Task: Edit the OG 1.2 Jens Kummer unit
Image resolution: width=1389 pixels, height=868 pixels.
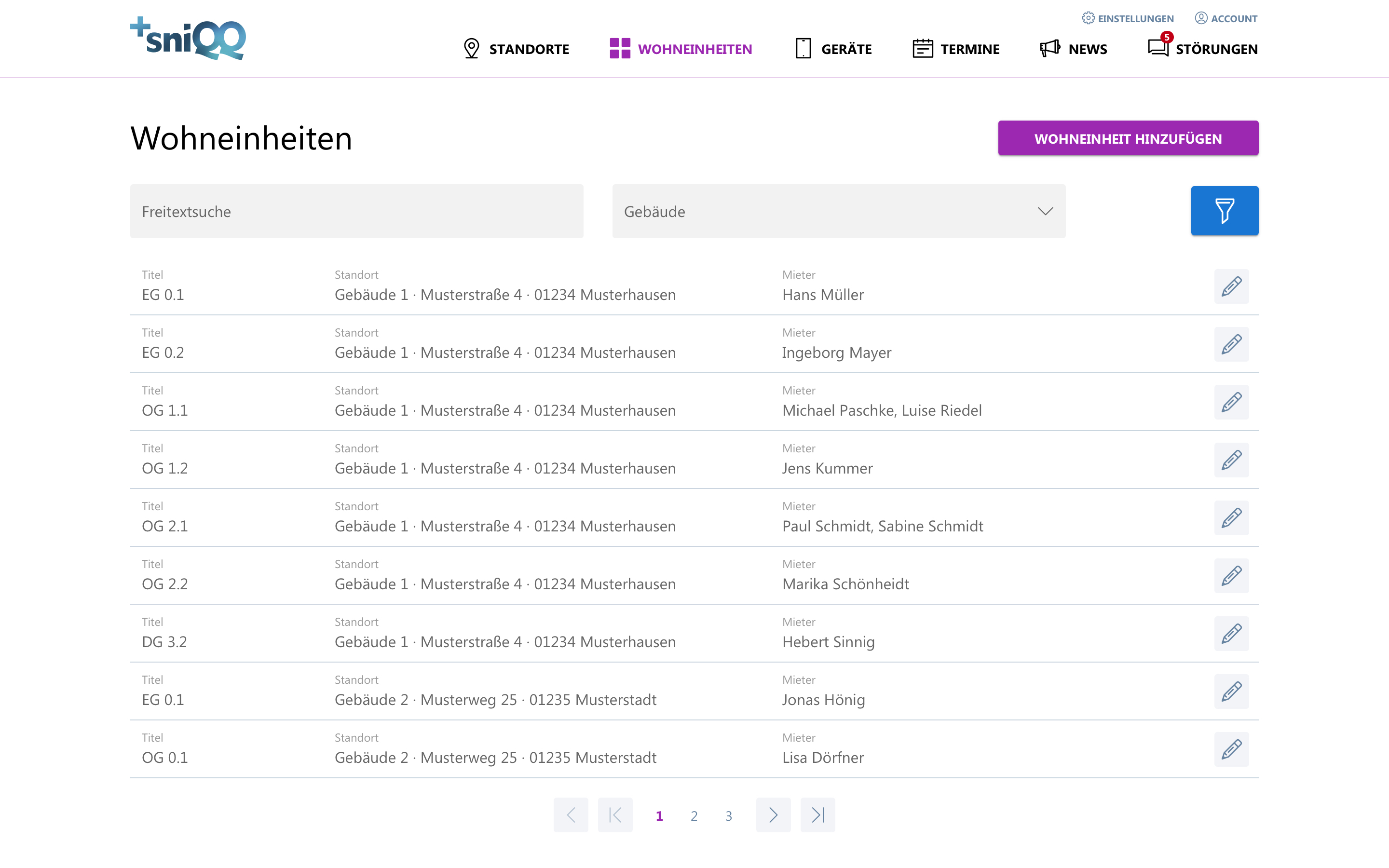Action: click(x=1231, y=460)
